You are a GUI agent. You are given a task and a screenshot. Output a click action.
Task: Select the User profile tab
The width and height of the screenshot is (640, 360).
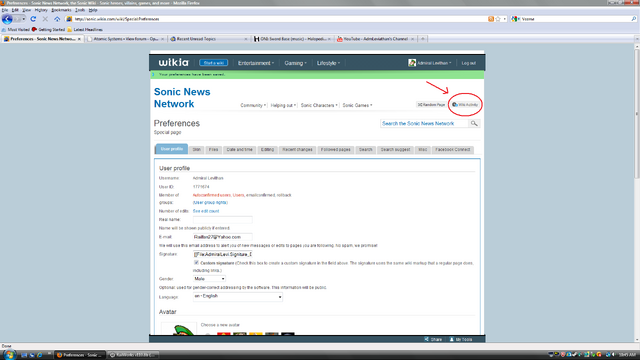click(x=171, y=149)
